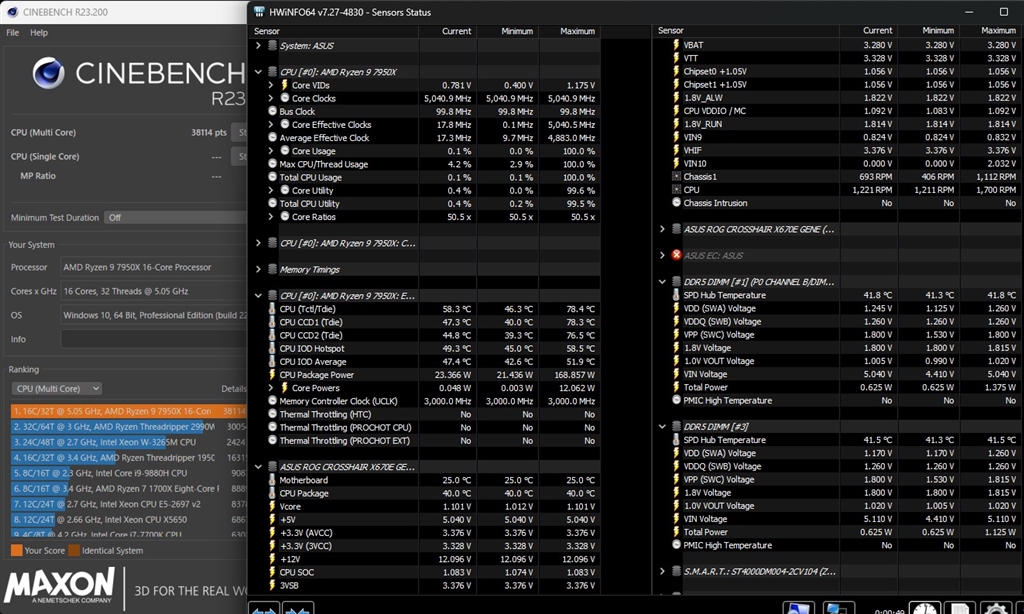Click the fan icon beside Chassis1
Screen dimensions: 1024x614
click(677, 176)
